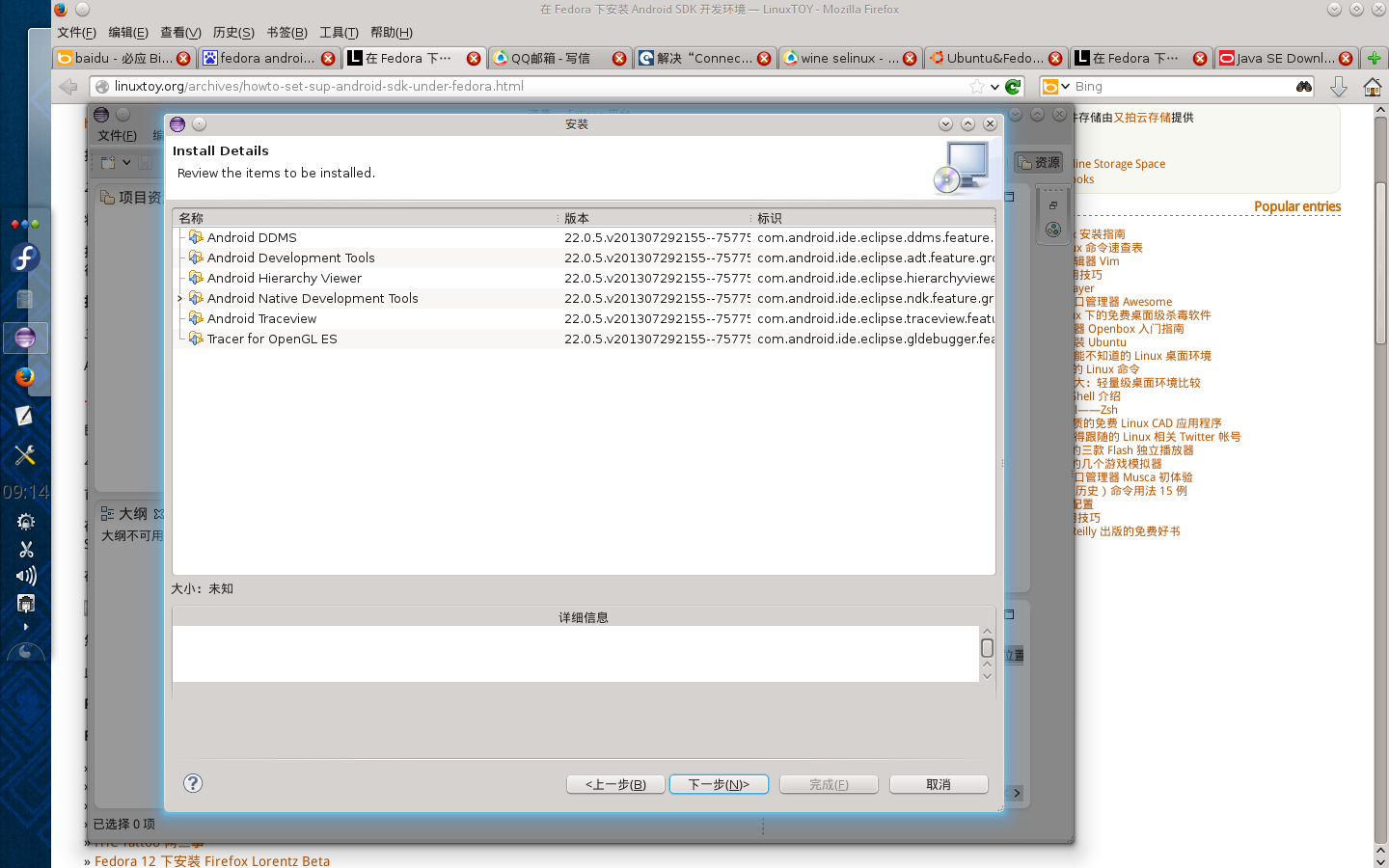Click the Android DDMS feature icon

click(196, 237)
